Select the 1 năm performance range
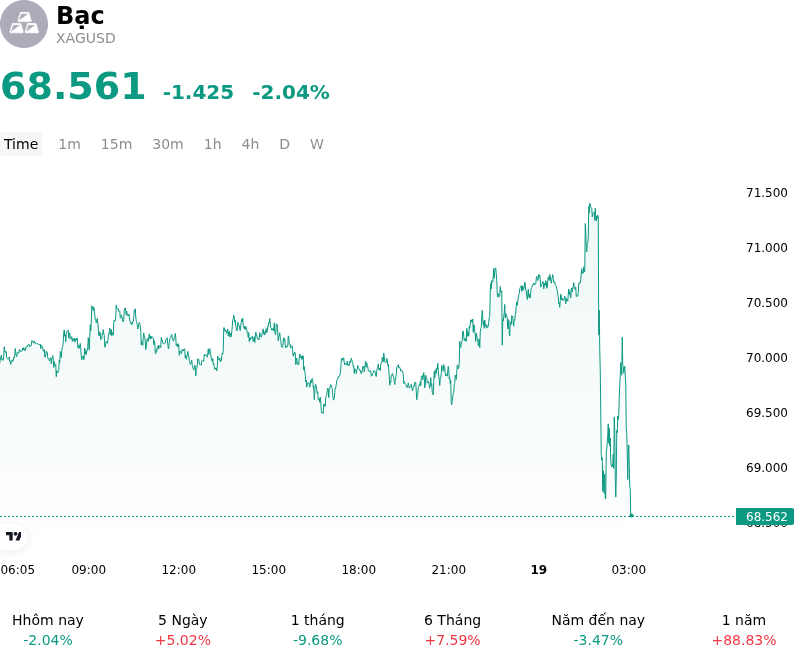The width and height of the screenshot is (800, 660). coord(744,630)
